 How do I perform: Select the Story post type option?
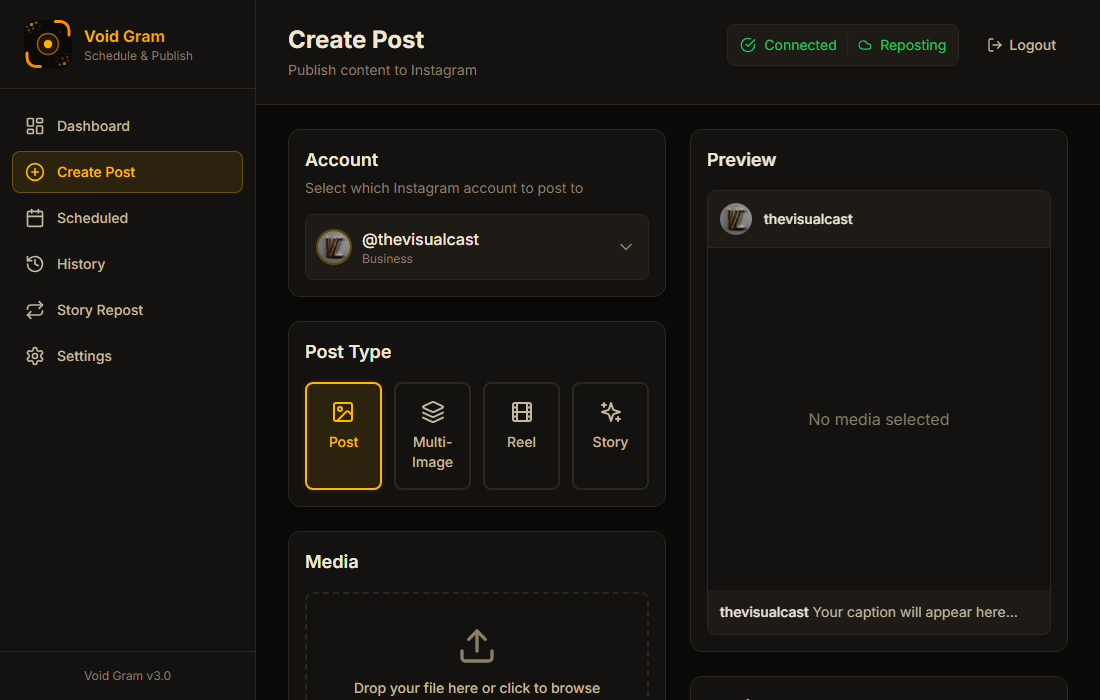pos(610,436)
